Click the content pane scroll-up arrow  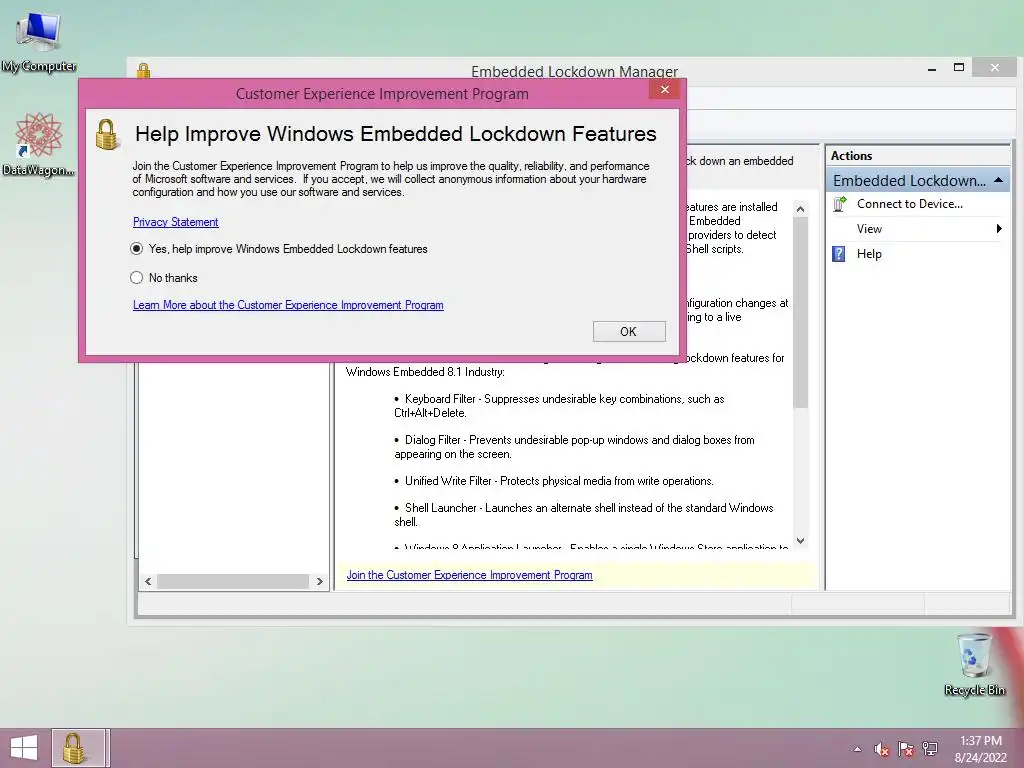coord(800,209)
